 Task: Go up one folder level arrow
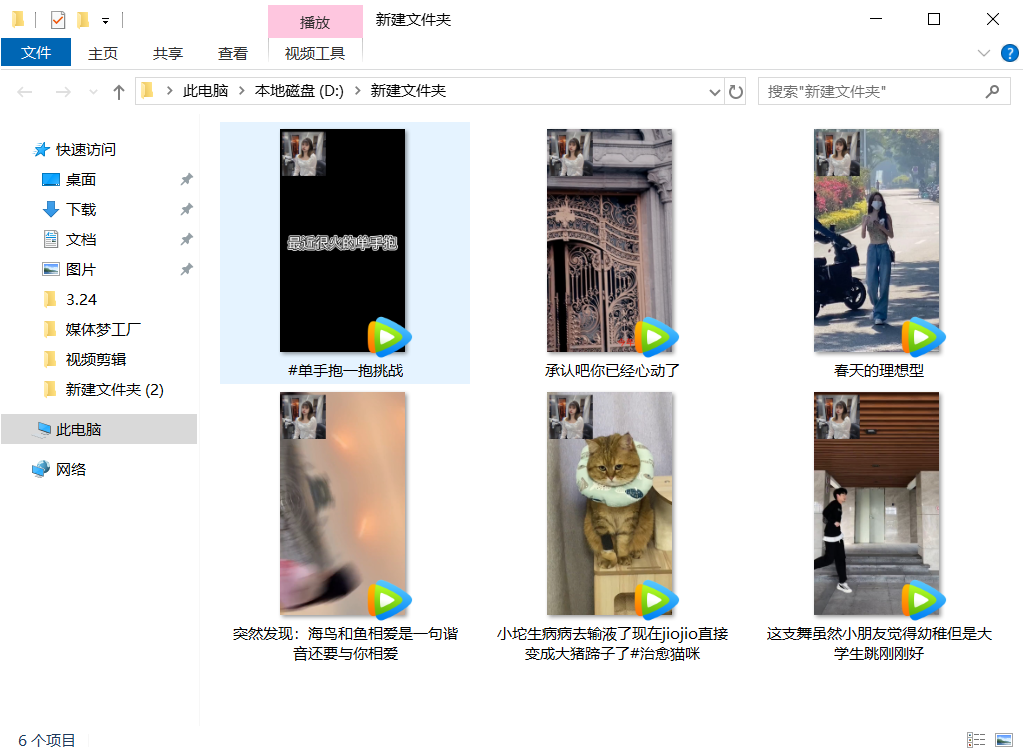[118, 92]
